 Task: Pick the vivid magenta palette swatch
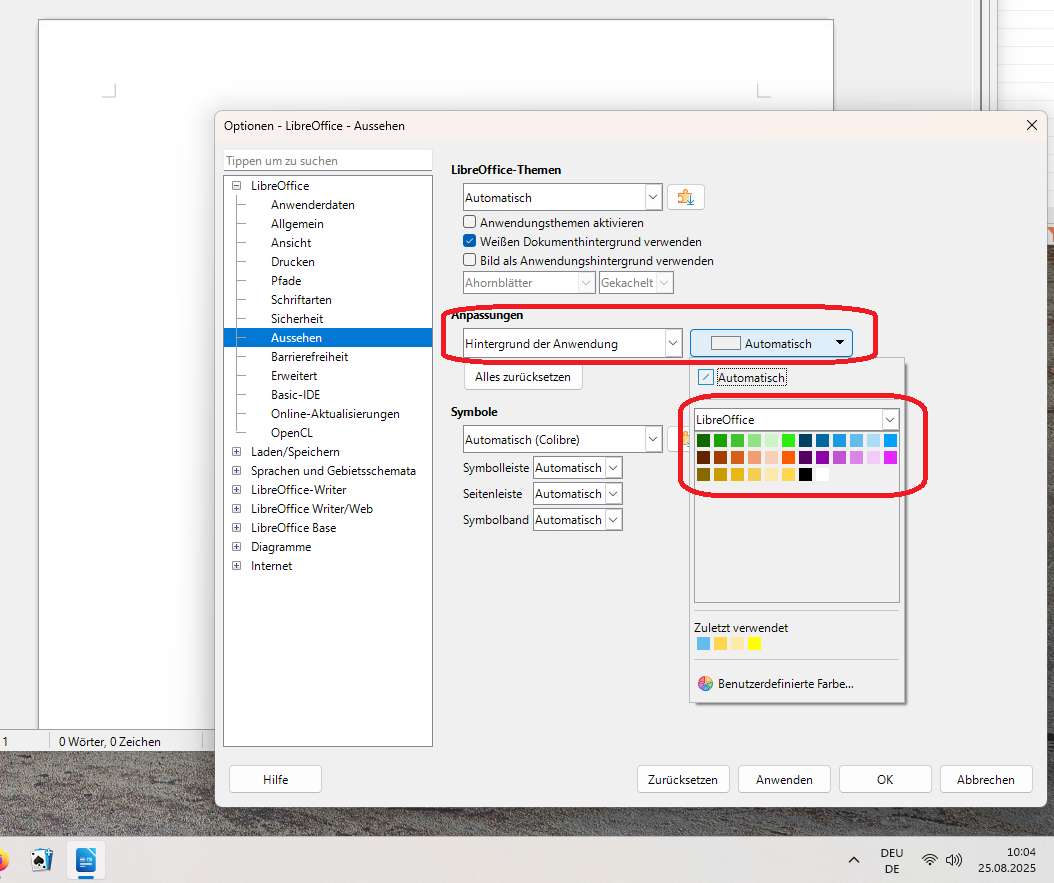891,458
